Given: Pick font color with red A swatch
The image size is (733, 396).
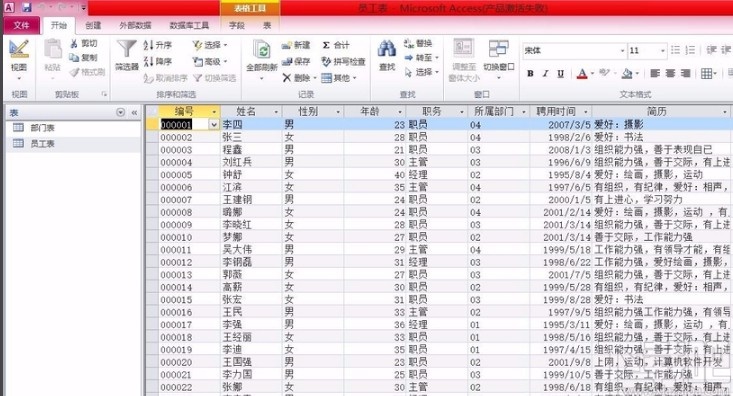Looking at the screenshot, I should 582,73.
